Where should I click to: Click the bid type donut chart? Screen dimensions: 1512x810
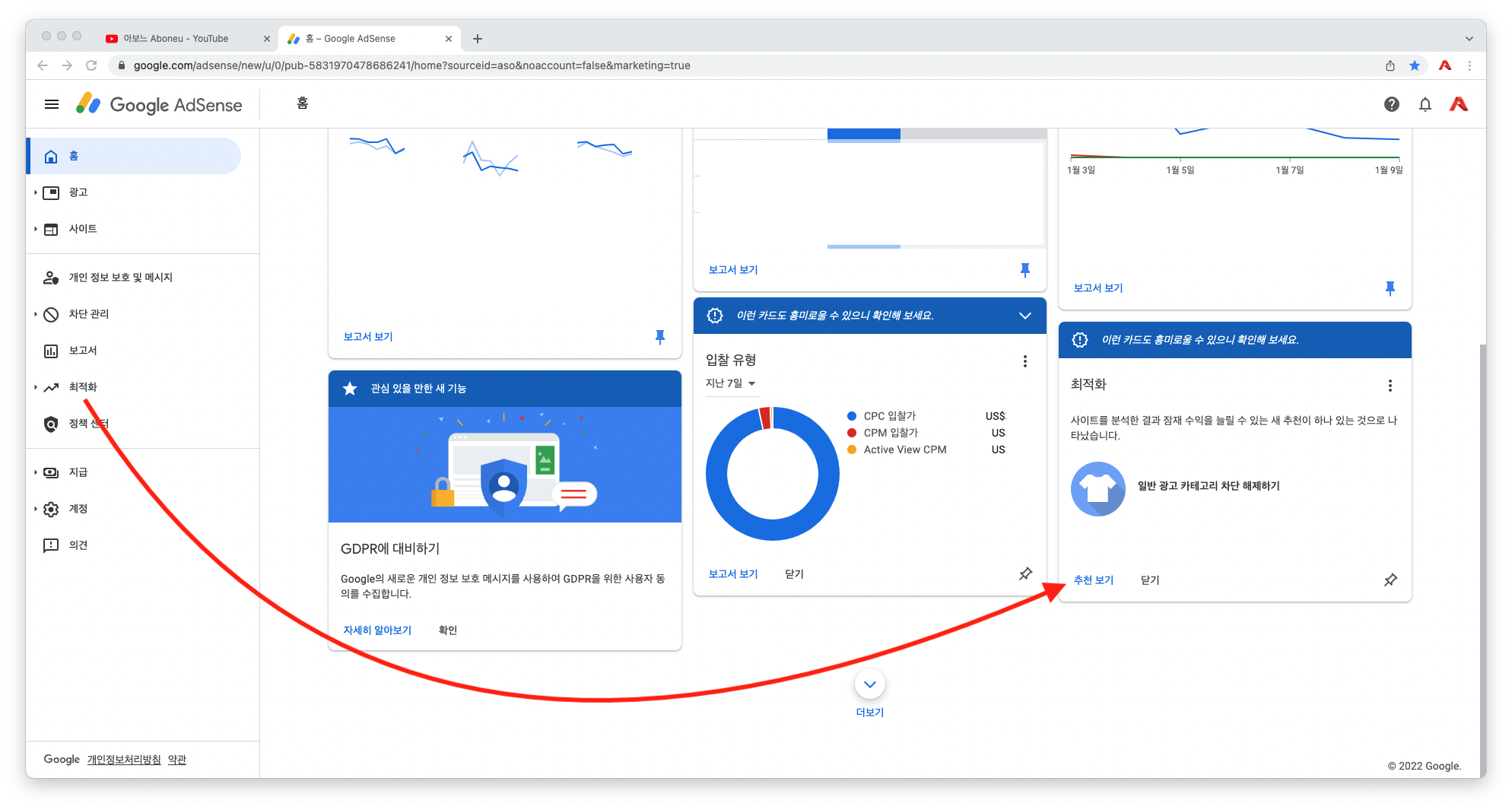[x=772, y=474]
